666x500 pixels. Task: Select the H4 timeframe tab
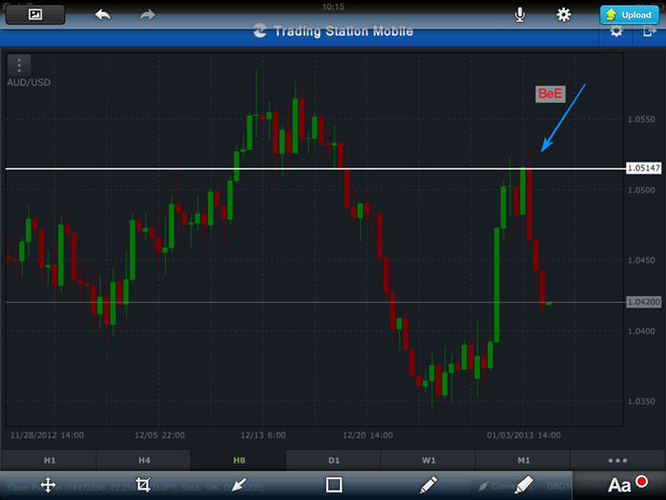click(x=144, y=460)
